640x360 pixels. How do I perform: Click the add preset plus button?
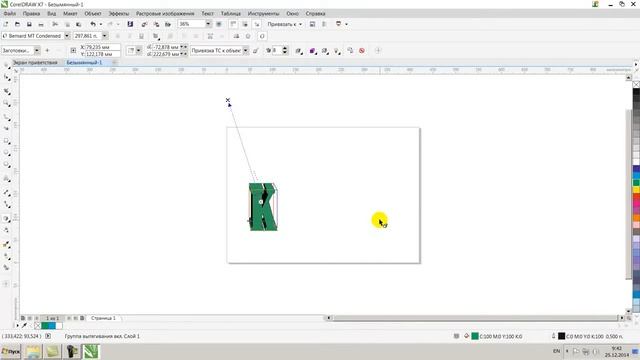click(47, 51)
